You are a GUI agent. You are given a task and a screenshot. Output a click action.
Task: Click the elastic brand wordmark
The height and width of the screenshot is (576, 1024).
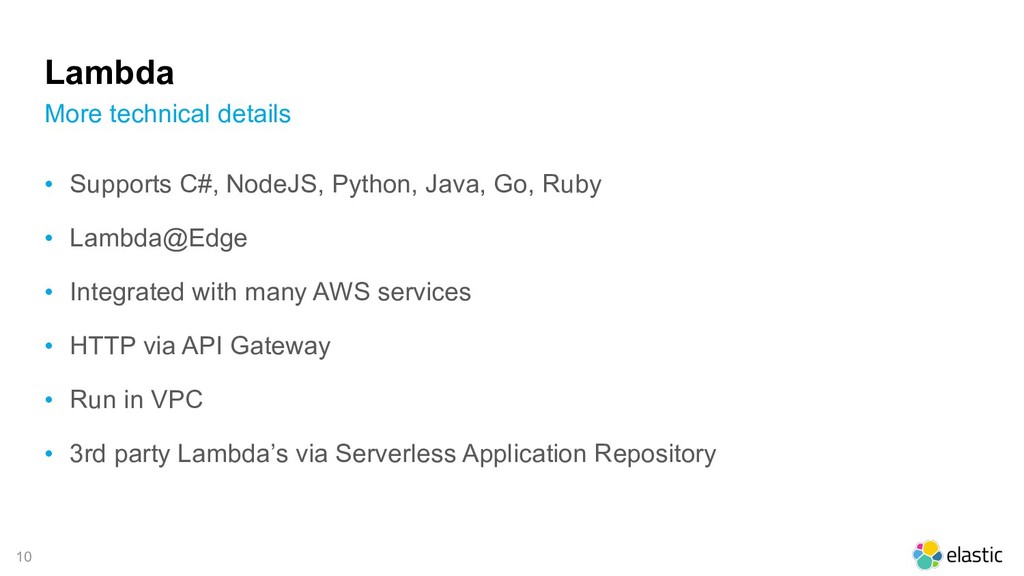[x=974, y=555]
